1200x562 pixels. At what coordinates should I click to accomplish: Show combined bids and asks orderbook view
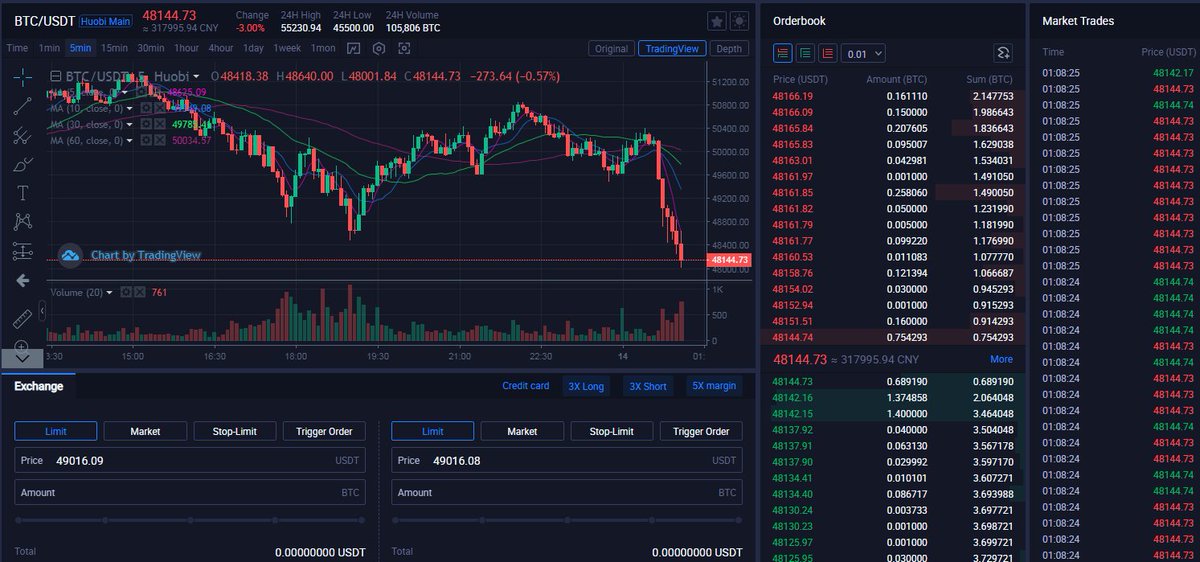point(782,53)
